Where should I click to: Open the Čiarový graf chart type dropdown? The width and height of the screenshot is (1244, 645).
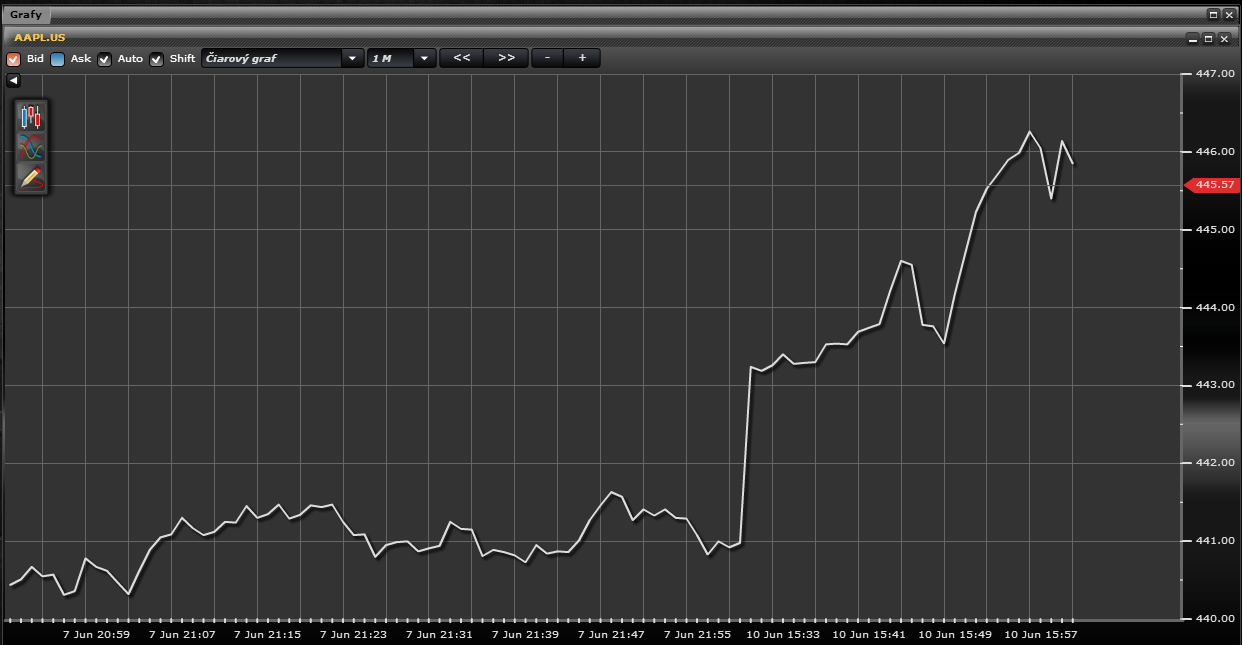click(x=283, y=58)
